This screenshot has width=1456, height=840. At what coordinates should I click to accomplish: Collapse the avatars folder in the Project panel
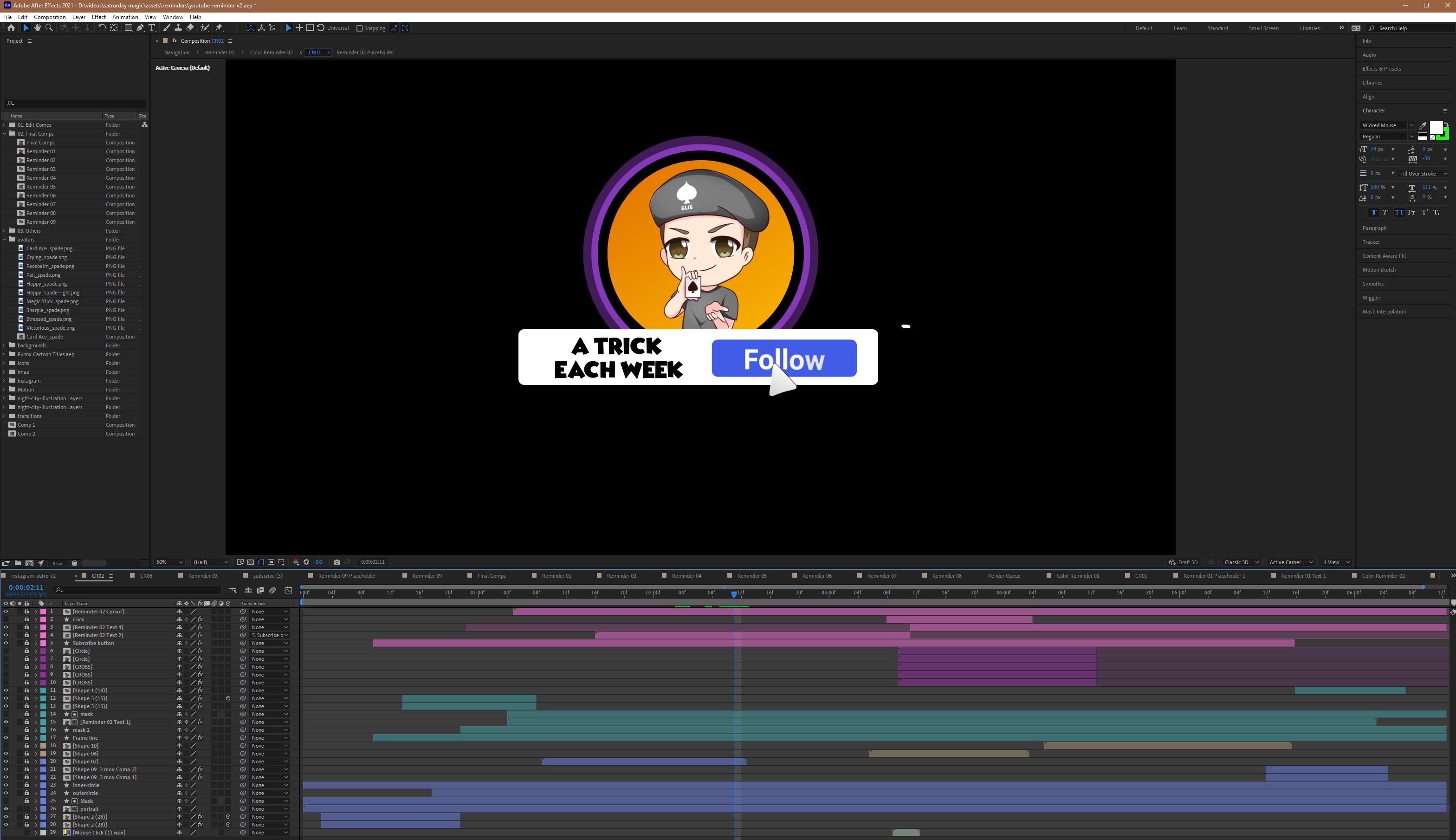5,240
